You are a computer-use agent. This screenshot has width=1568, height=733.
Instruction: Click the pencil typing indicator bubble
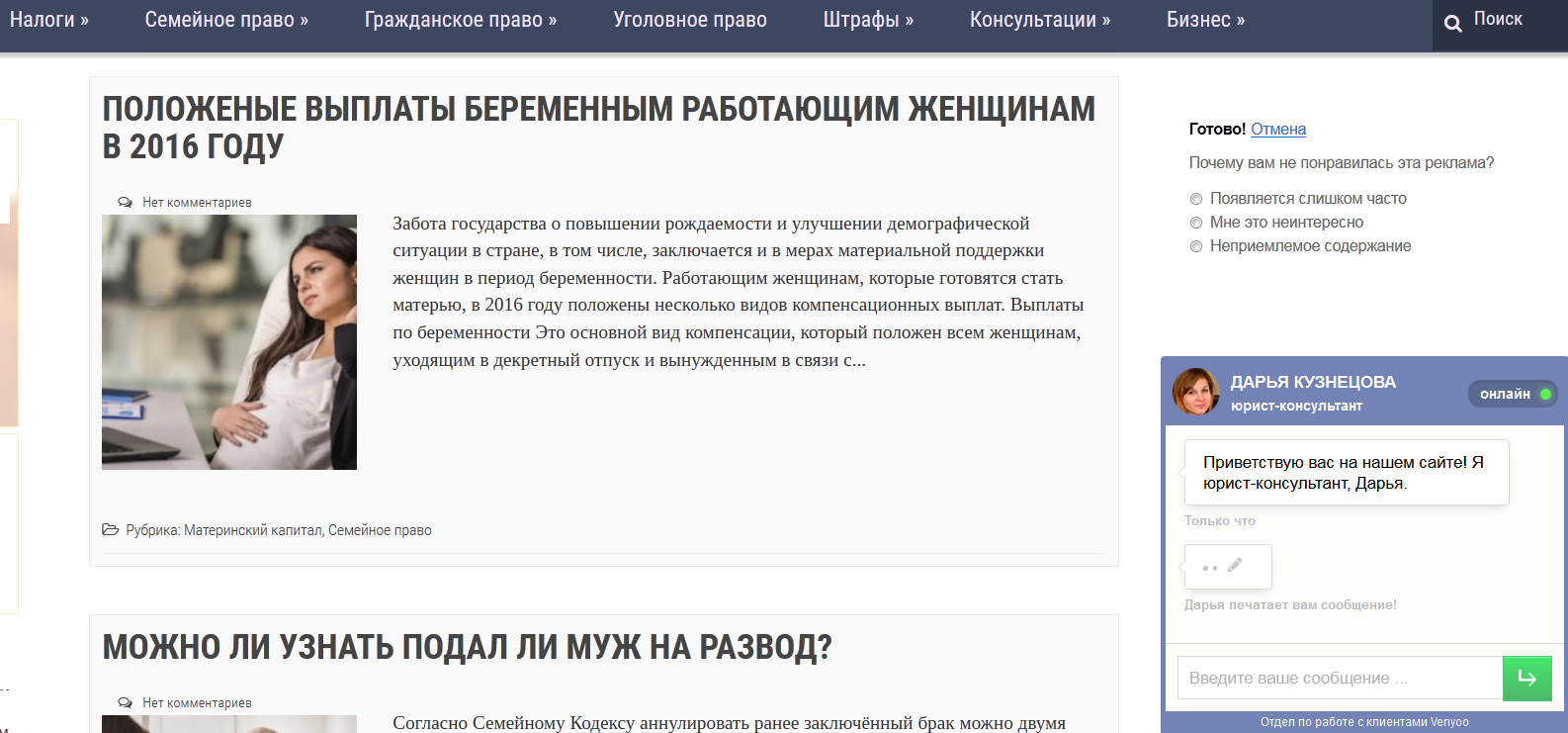coord(1228,567)
